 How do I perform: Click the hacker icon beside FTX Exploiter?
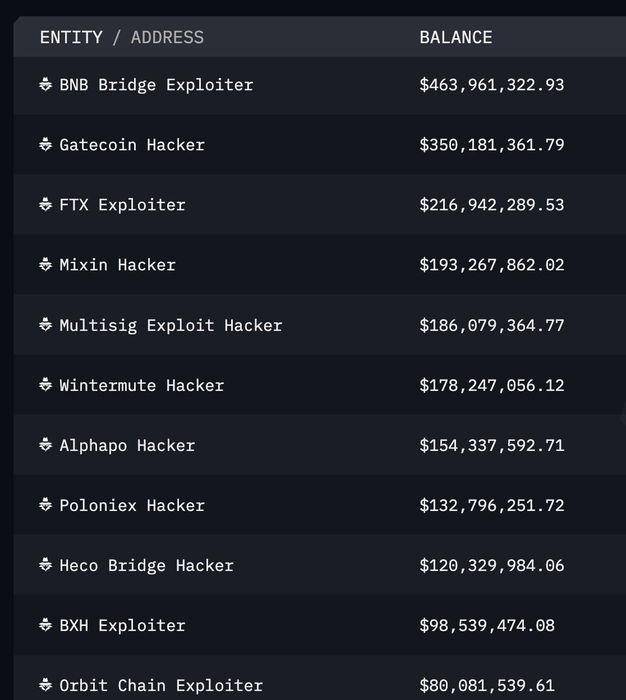click(46, 204)
